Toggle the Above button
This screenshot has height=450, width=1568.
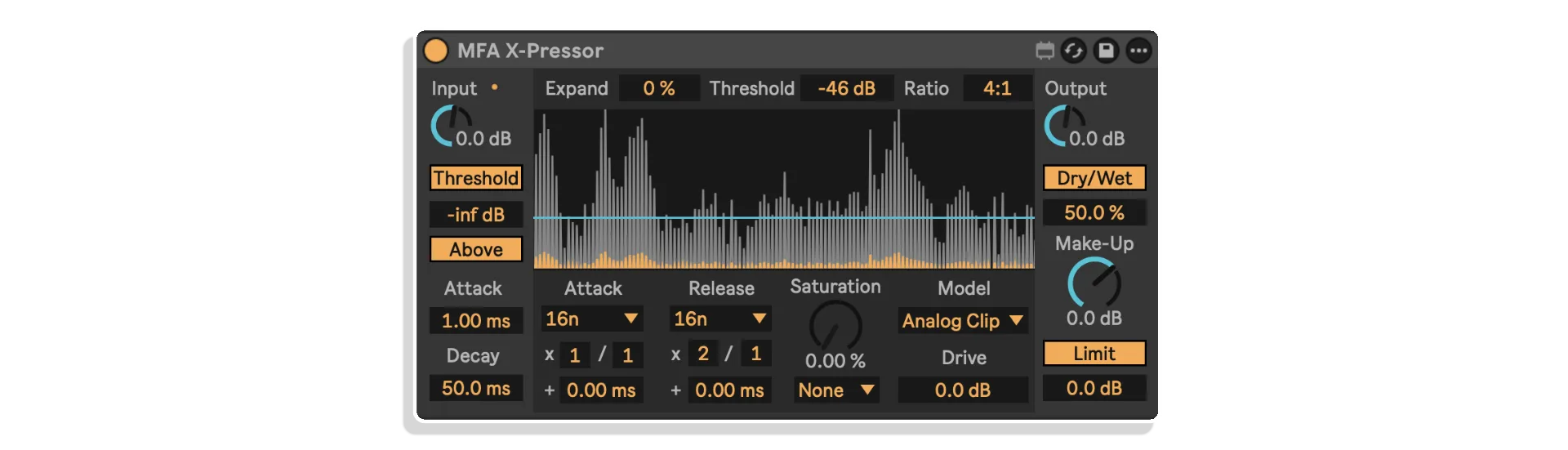pos(476,249)
